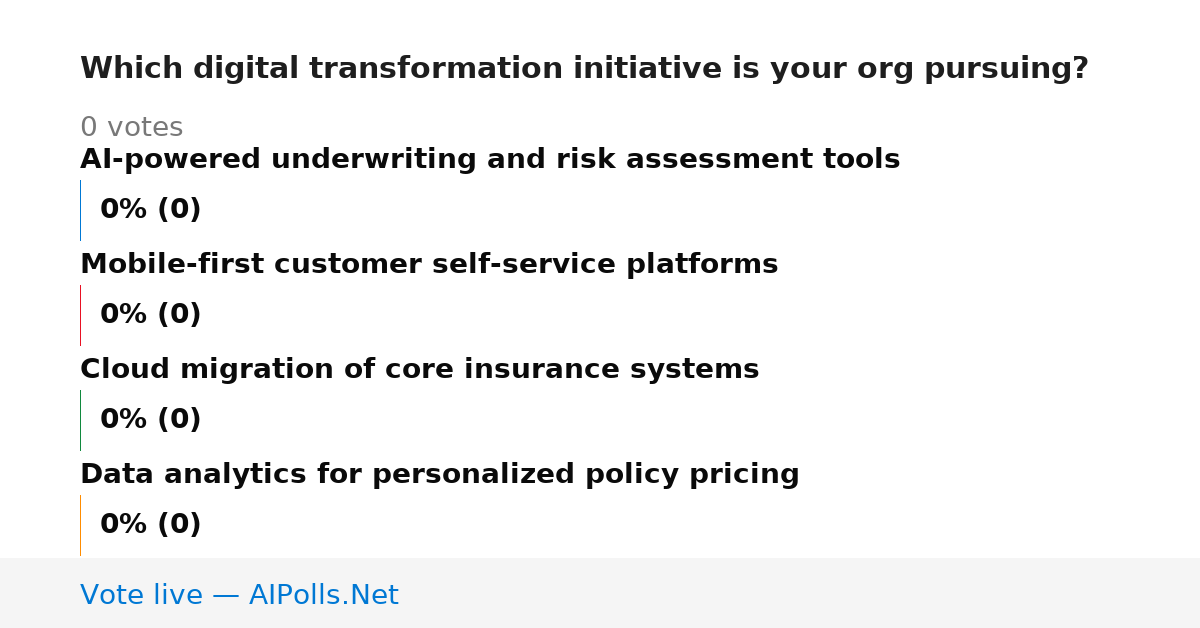1200x628 pixels.
Task: Choose Mobile-first customer self-service platforms option
Action: 429,265
